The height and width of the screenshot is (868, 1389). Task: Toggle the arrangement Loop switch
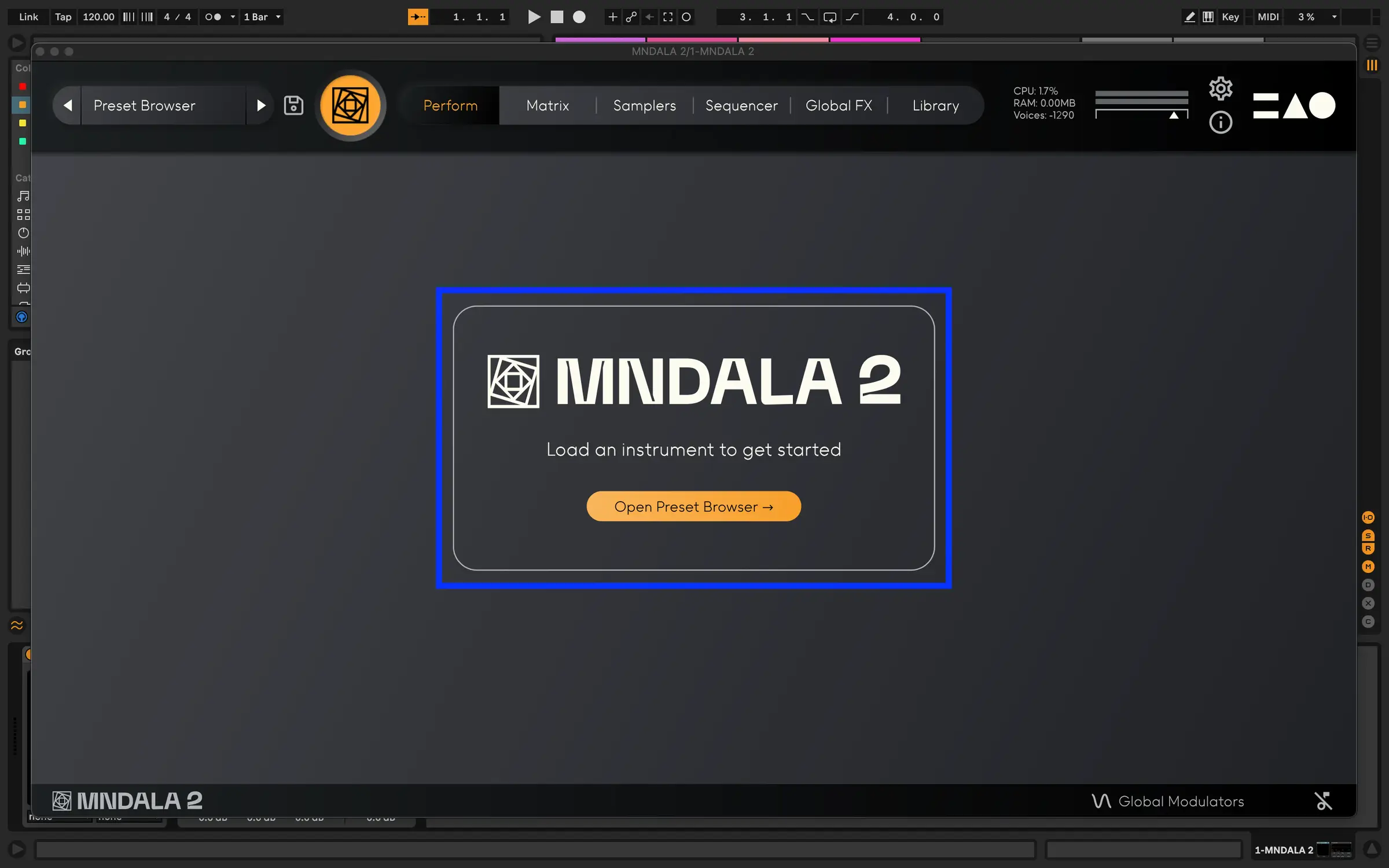tap(829, 17)
